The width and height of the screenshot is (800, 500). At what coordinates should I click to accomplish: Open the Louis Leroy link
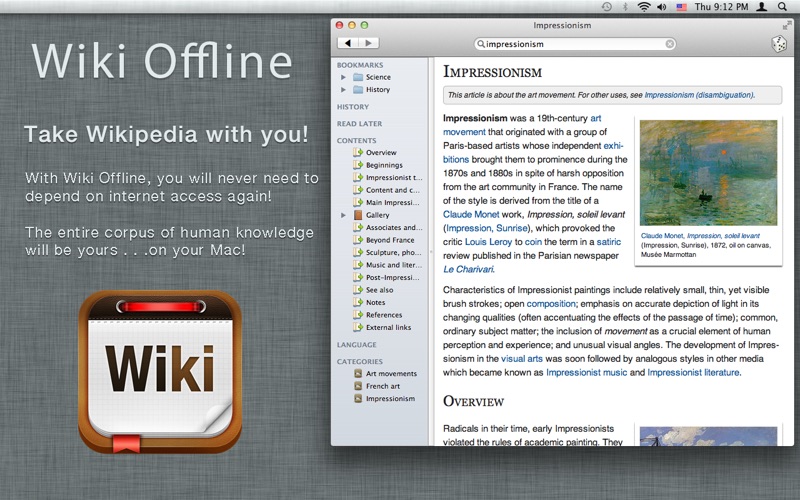coord(488,242)
